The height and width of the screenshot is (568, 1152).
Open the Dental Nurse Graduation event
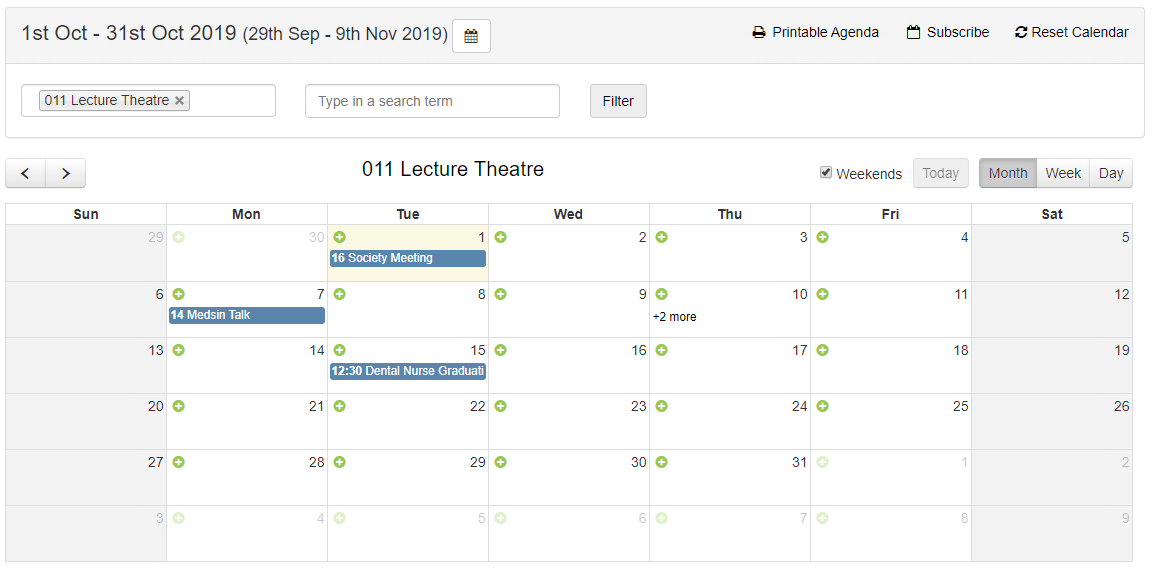coord(408,371)
